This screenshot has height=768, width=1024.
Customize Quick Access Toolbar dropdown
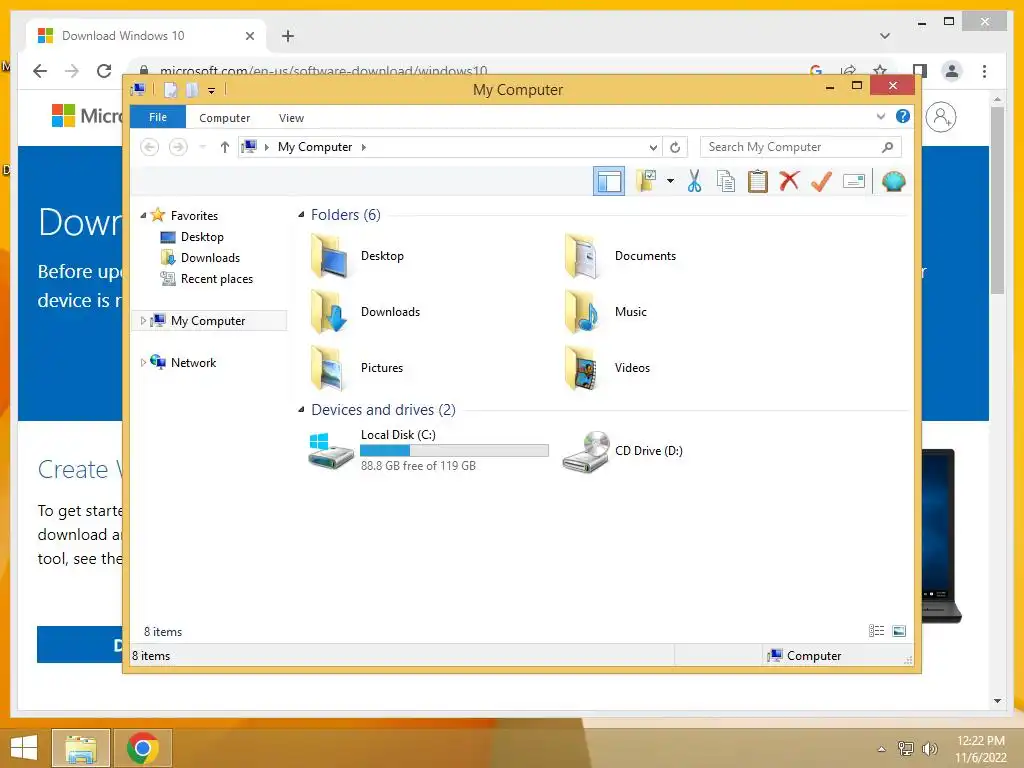[212, 90]
